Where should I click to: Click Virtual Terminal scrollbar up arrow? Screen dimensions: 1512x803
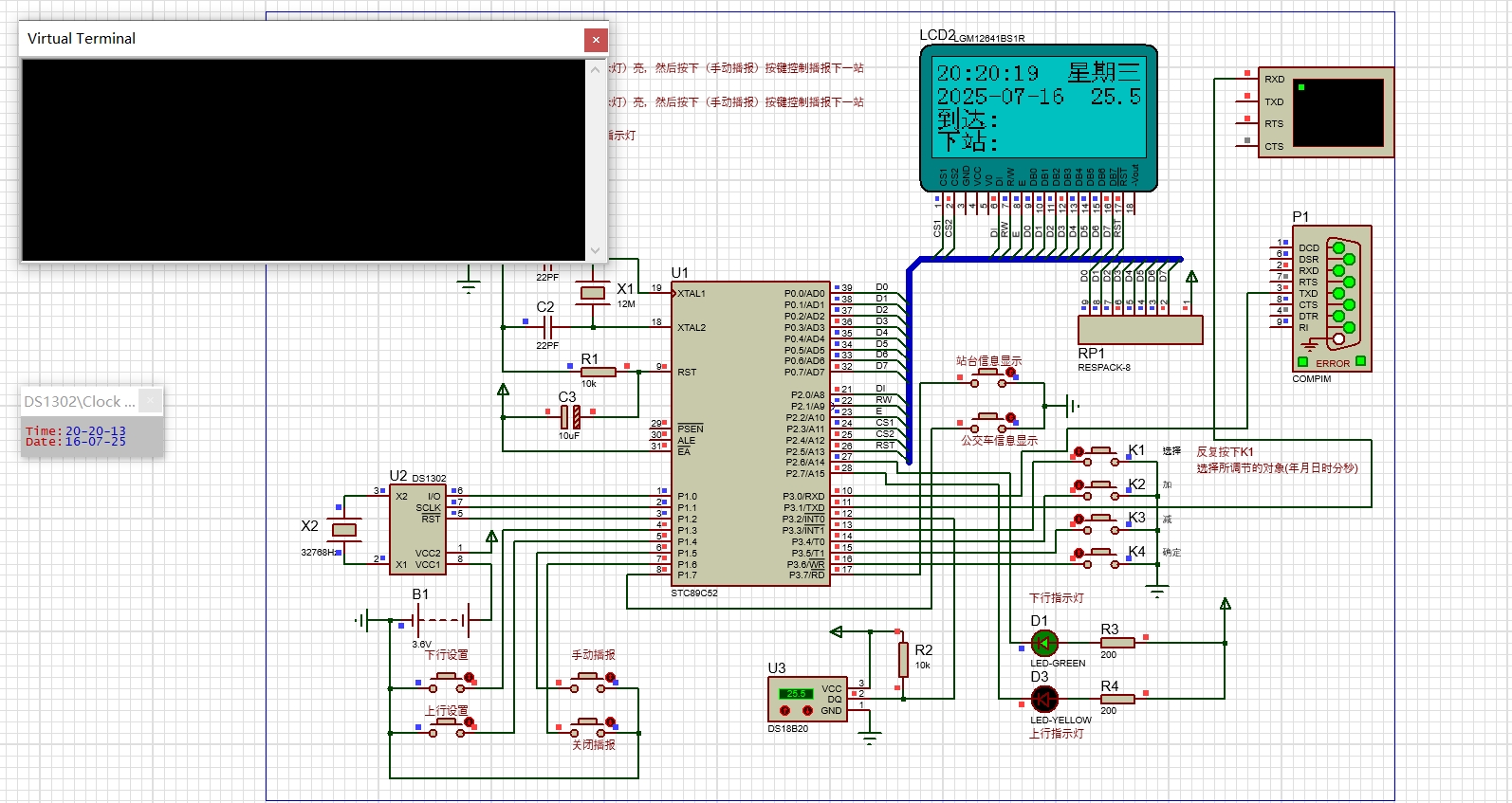tap(596, 69)
